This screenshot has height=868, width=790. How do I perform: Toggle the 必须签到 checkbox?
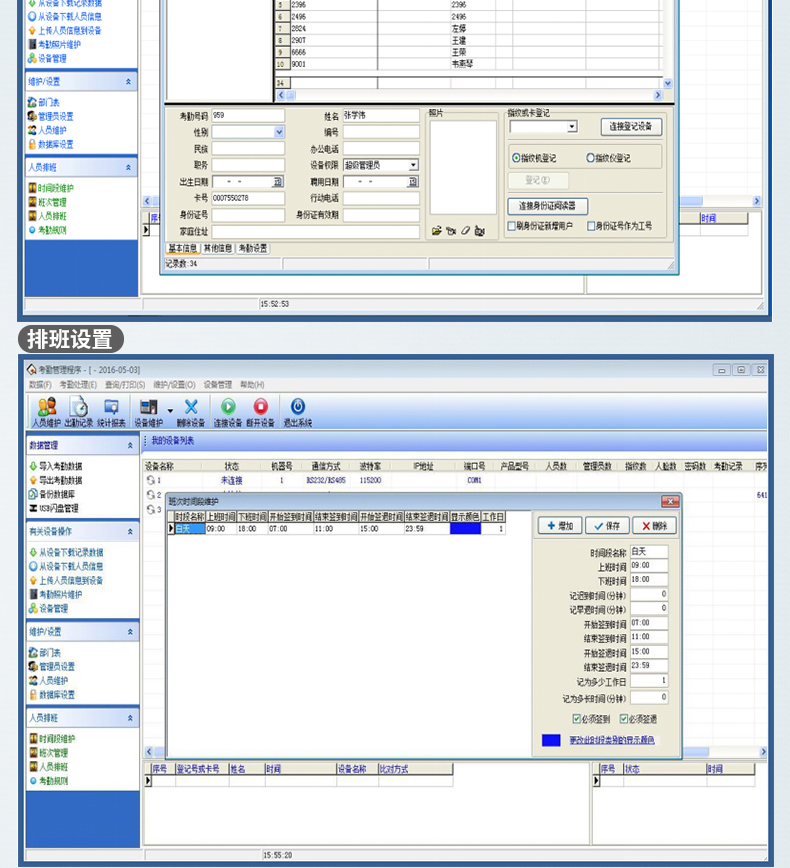click(x=577, y=718)
